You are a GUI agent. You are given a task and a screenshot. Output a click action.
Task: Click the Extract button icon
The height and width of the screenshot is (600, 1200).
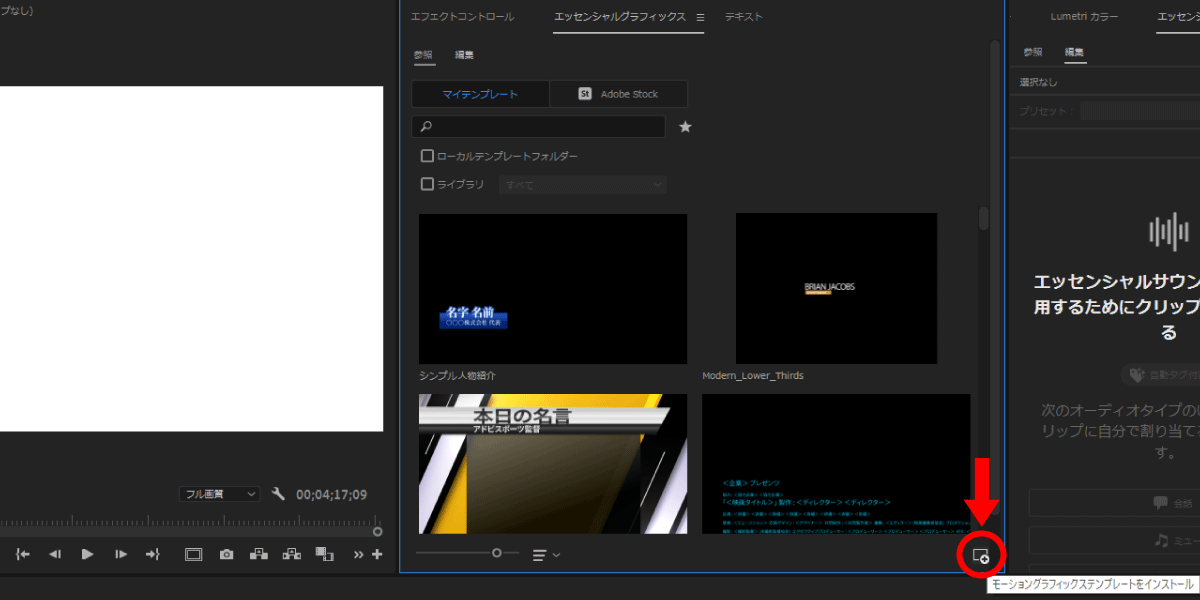point(291,554)
